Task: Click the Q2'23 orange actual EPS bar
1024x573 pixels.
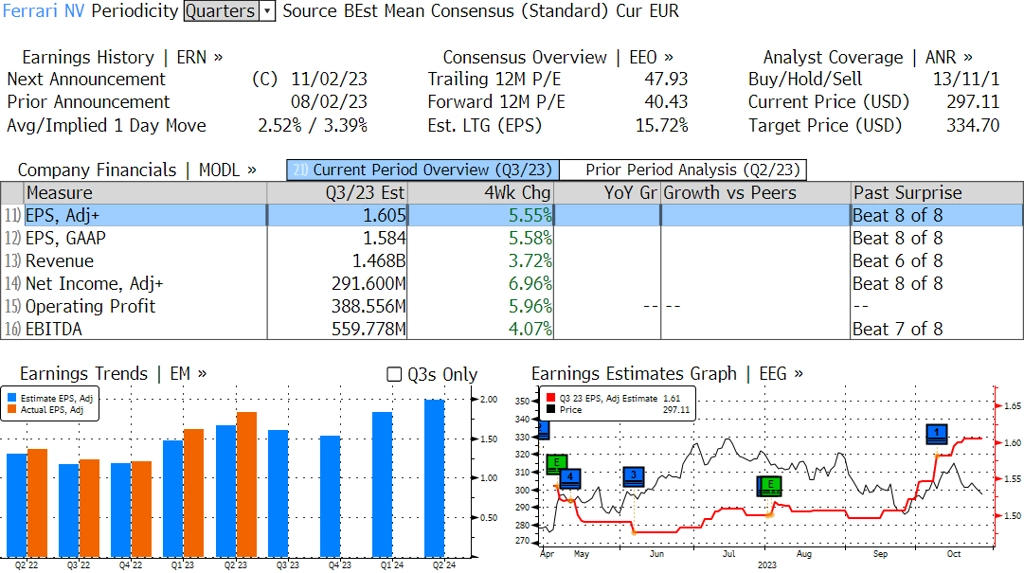Action: coord(247,484)
